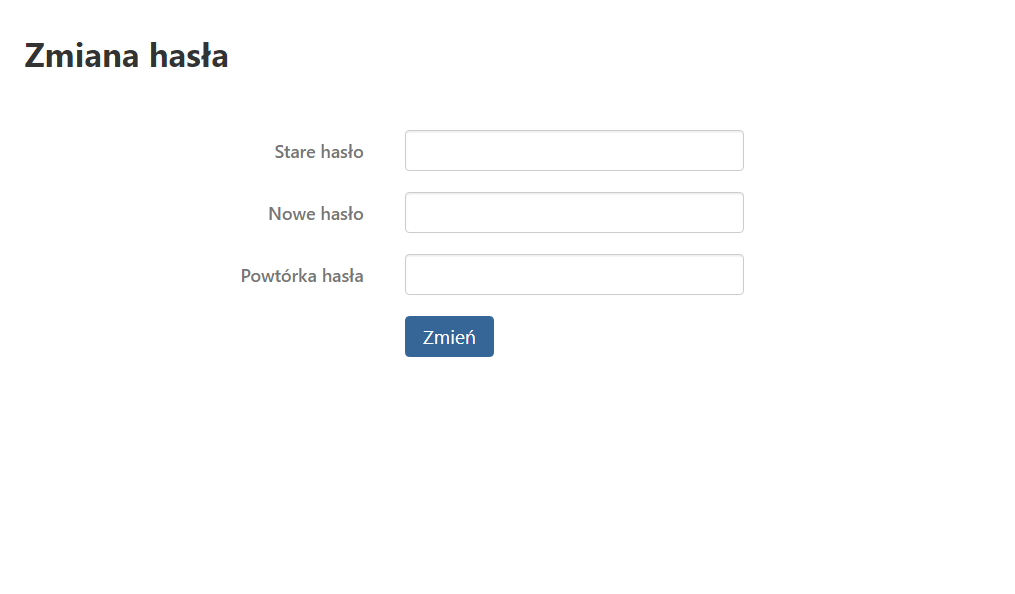Screen dimensions: 1015x594
Task: Select the field beside Powtórka hasła
Action: pos(574,274)
